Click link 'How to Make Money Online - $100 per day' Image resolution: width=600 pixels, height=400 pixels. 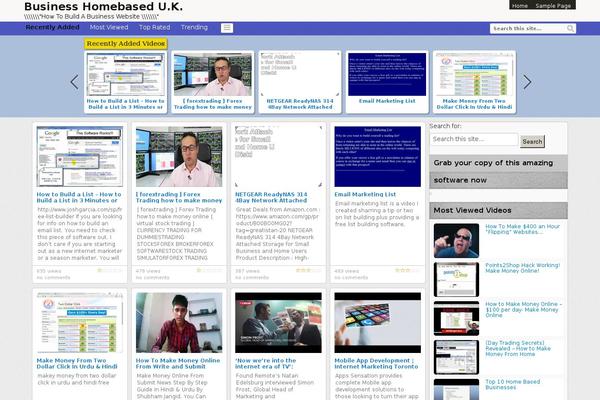point(523,309)
